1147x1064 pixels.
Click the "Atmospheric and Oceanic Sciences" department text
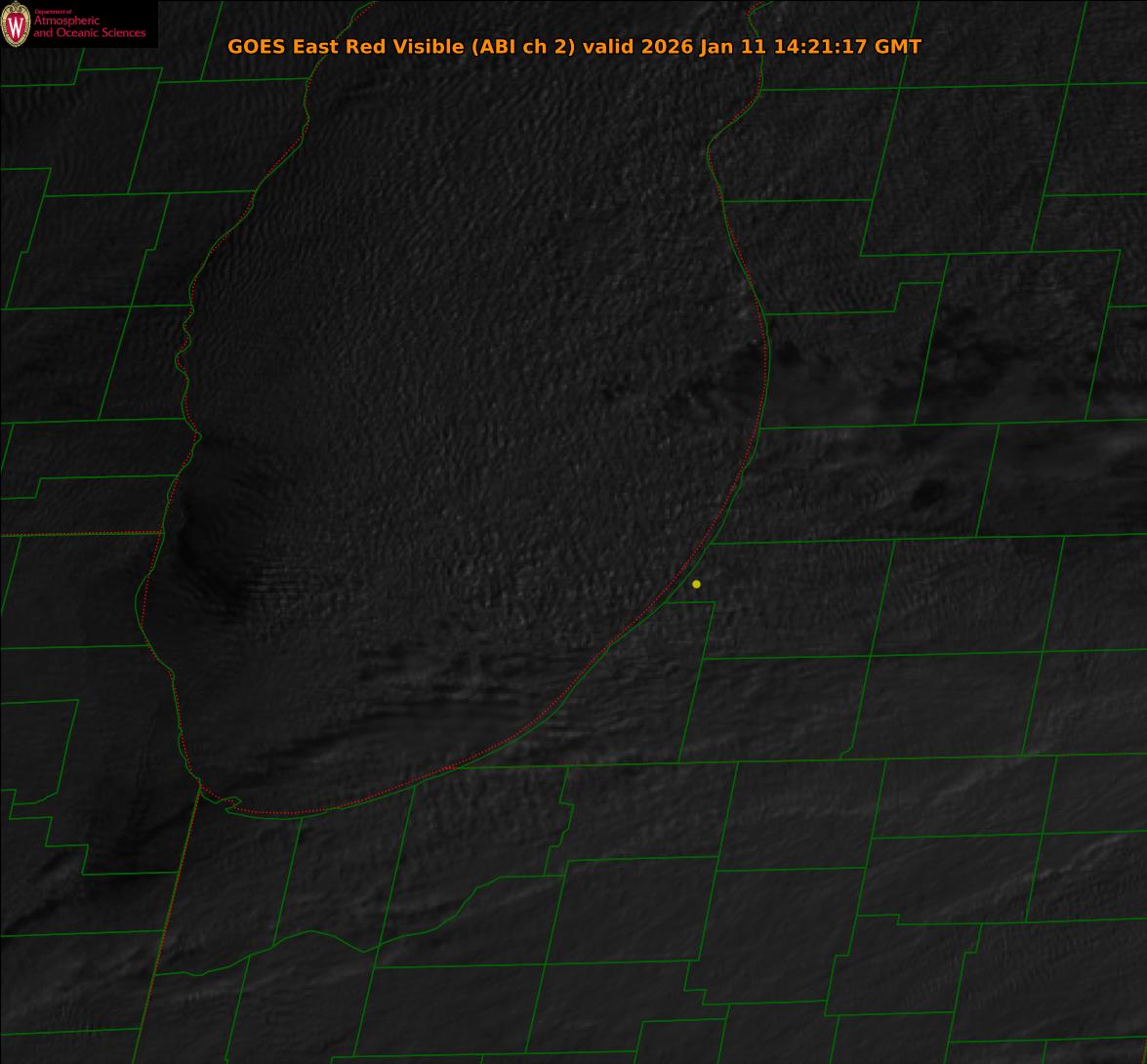pos(89,27)
